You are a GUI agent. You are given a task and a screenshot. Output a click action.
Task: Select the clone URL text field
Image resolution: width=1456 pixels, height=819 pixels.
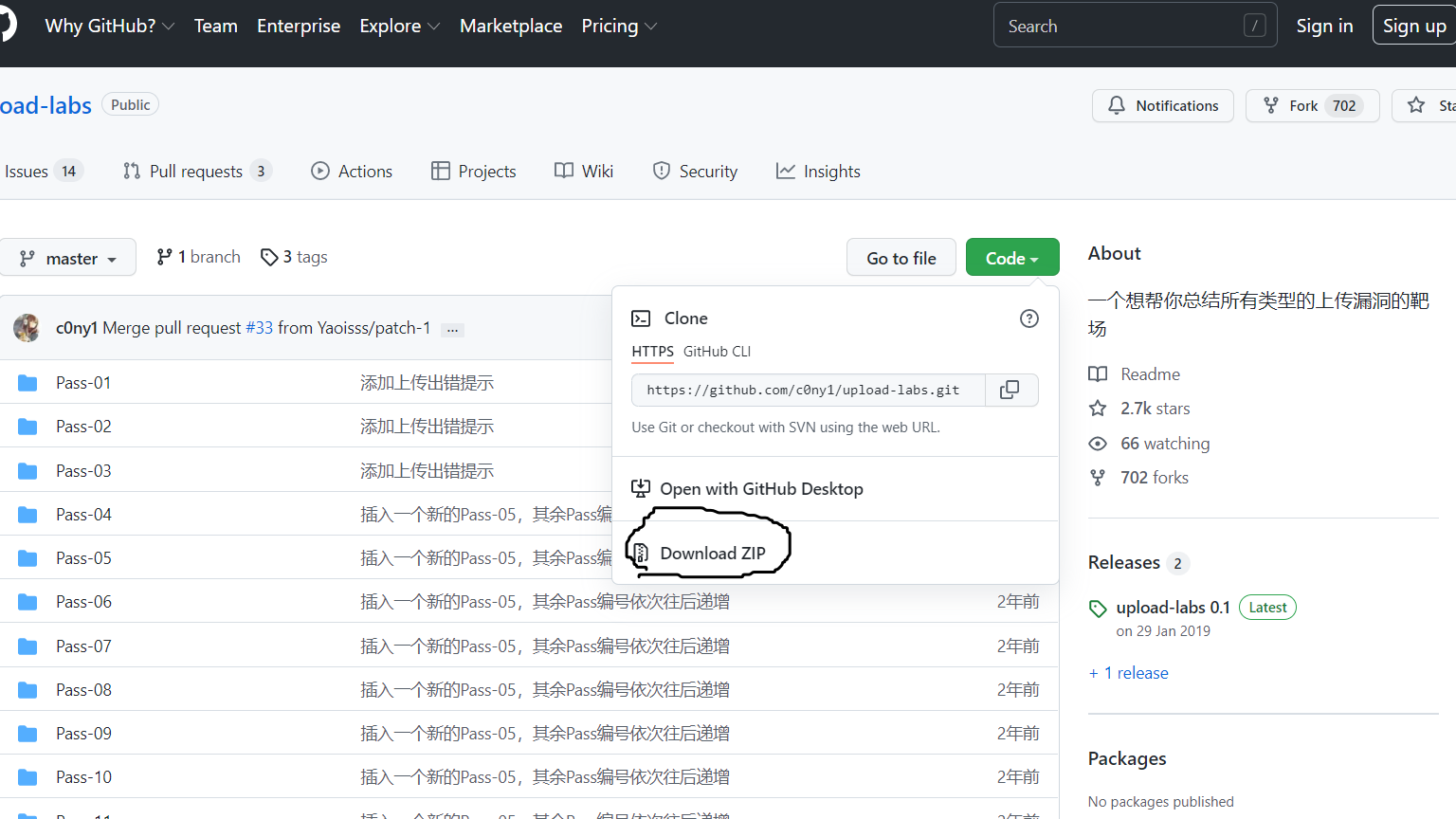pyautogui.click(x=809, y=390)
